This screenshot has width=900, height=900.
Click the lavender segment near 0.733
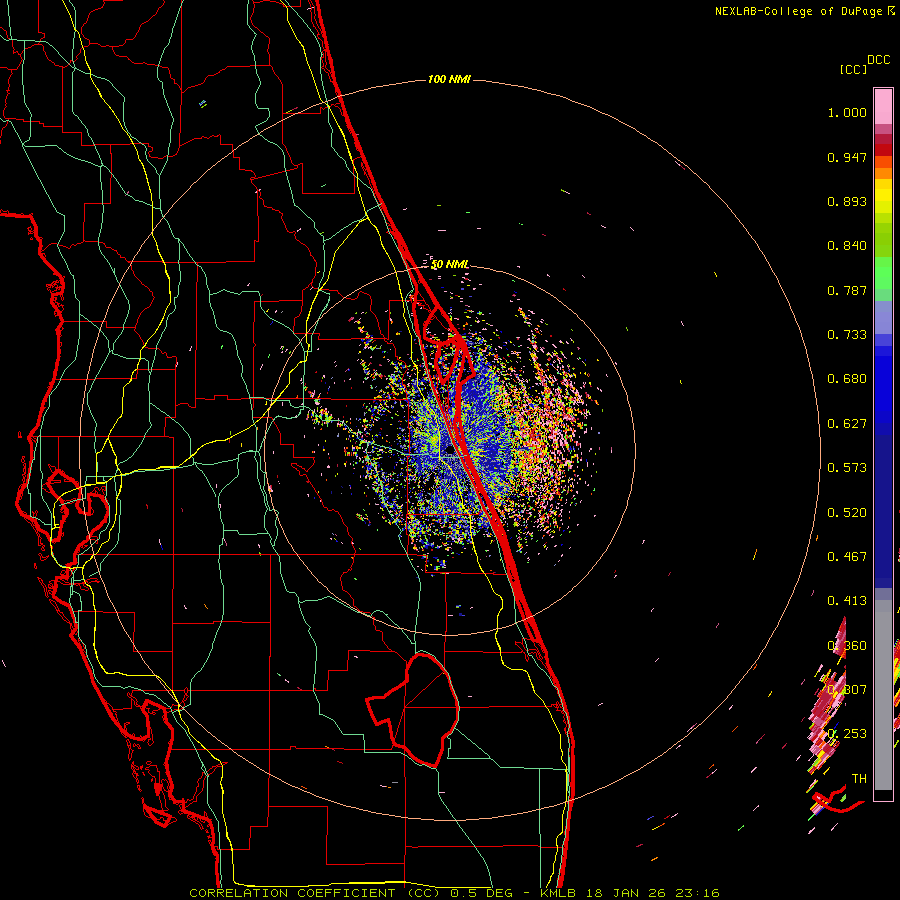(883, 317)
